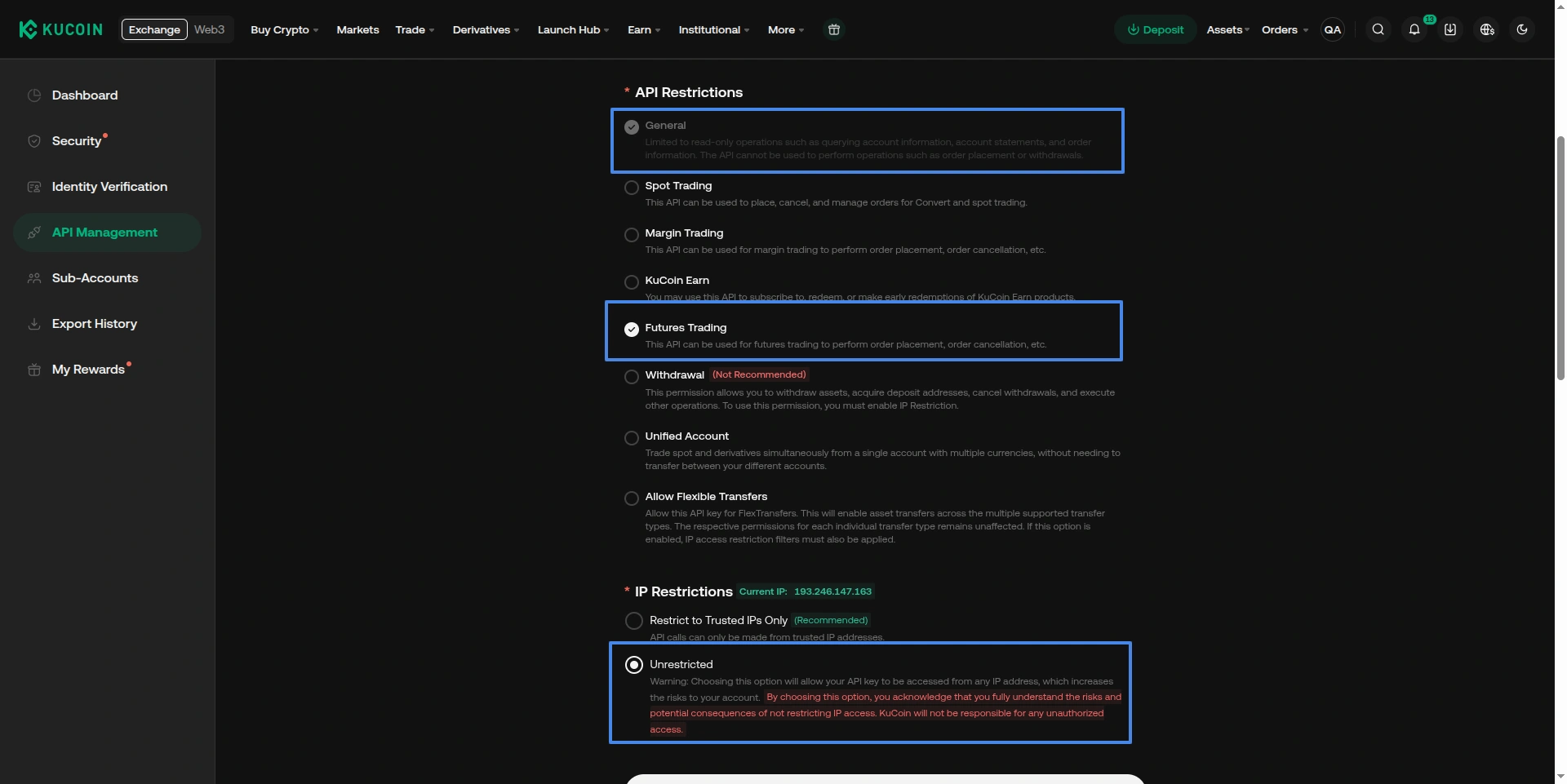1567x784 pixels.
Task: Open the gift rewards icon in navbar
Action: [x=833, y=29]
